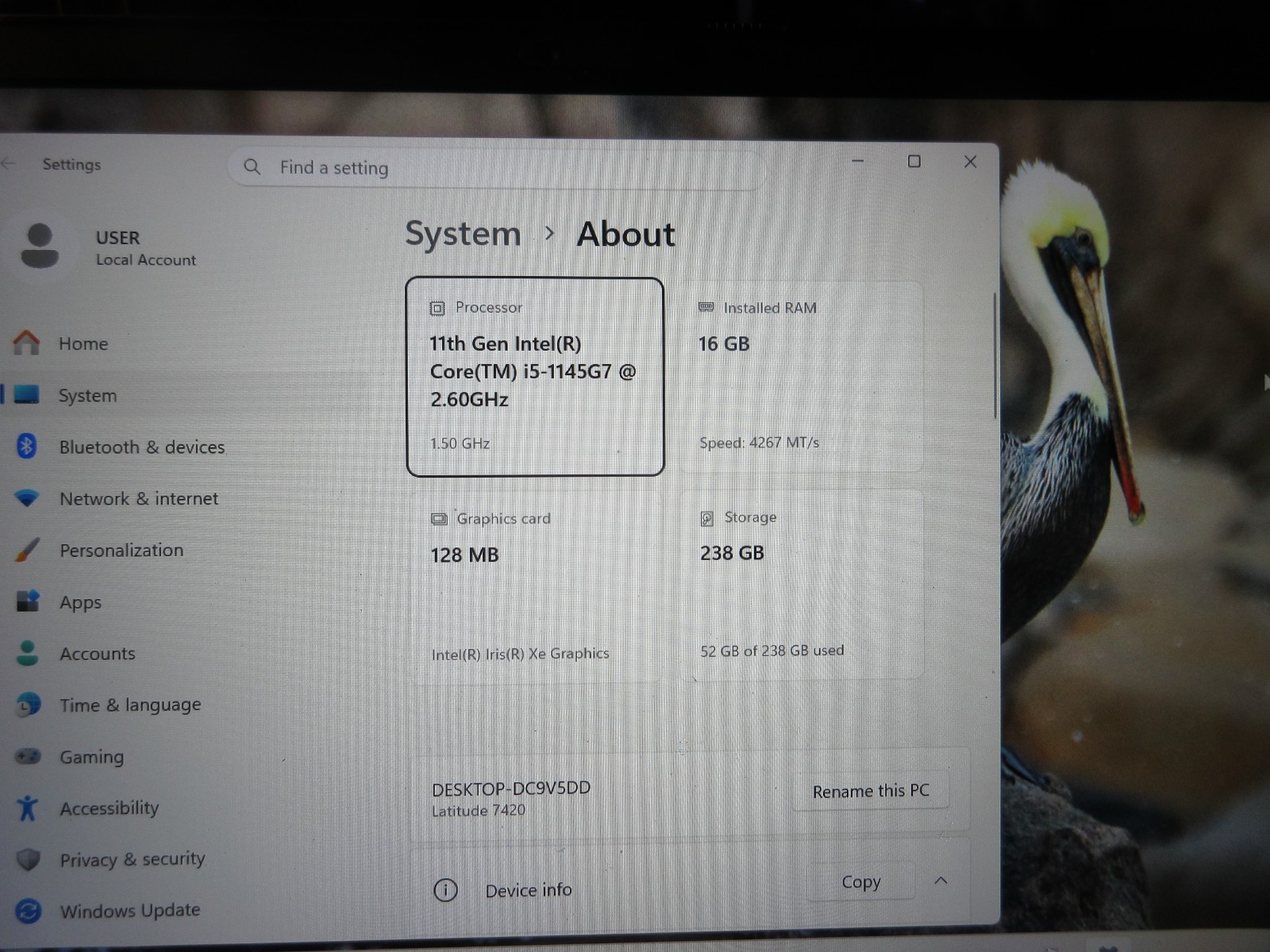The width and height of the screenshot is (1270, 952).
Task: Click the System monitor icon
Action: pyautogui.click(x=27, y=395)
